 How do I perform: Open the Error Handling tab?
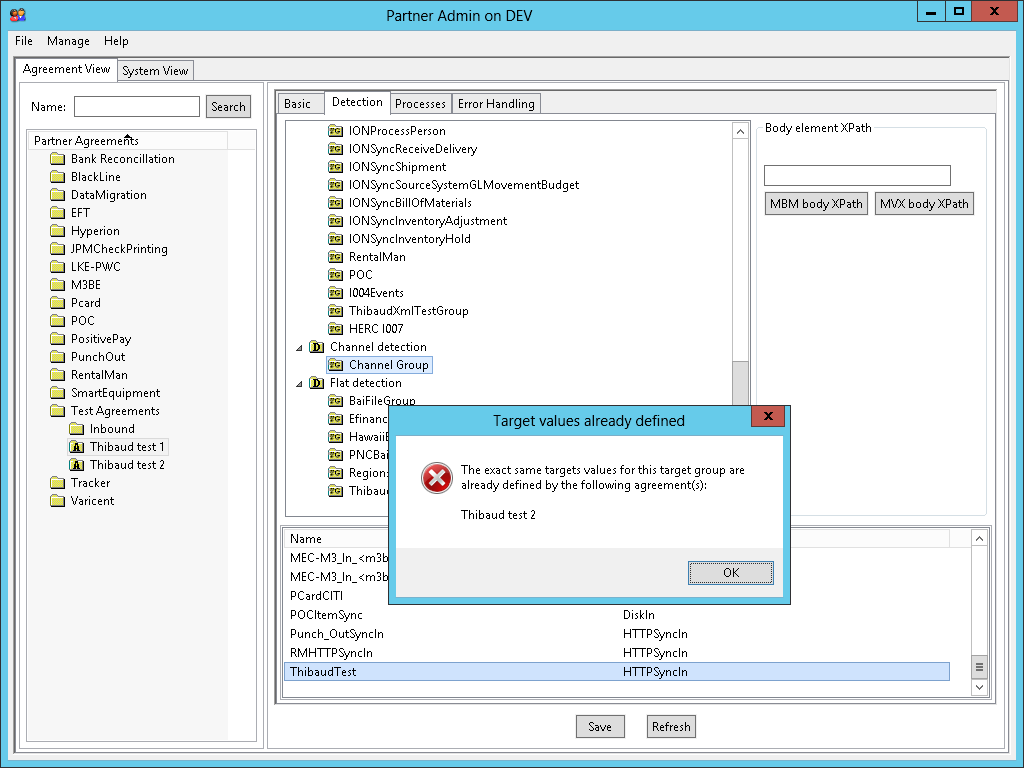coord(496,103)
